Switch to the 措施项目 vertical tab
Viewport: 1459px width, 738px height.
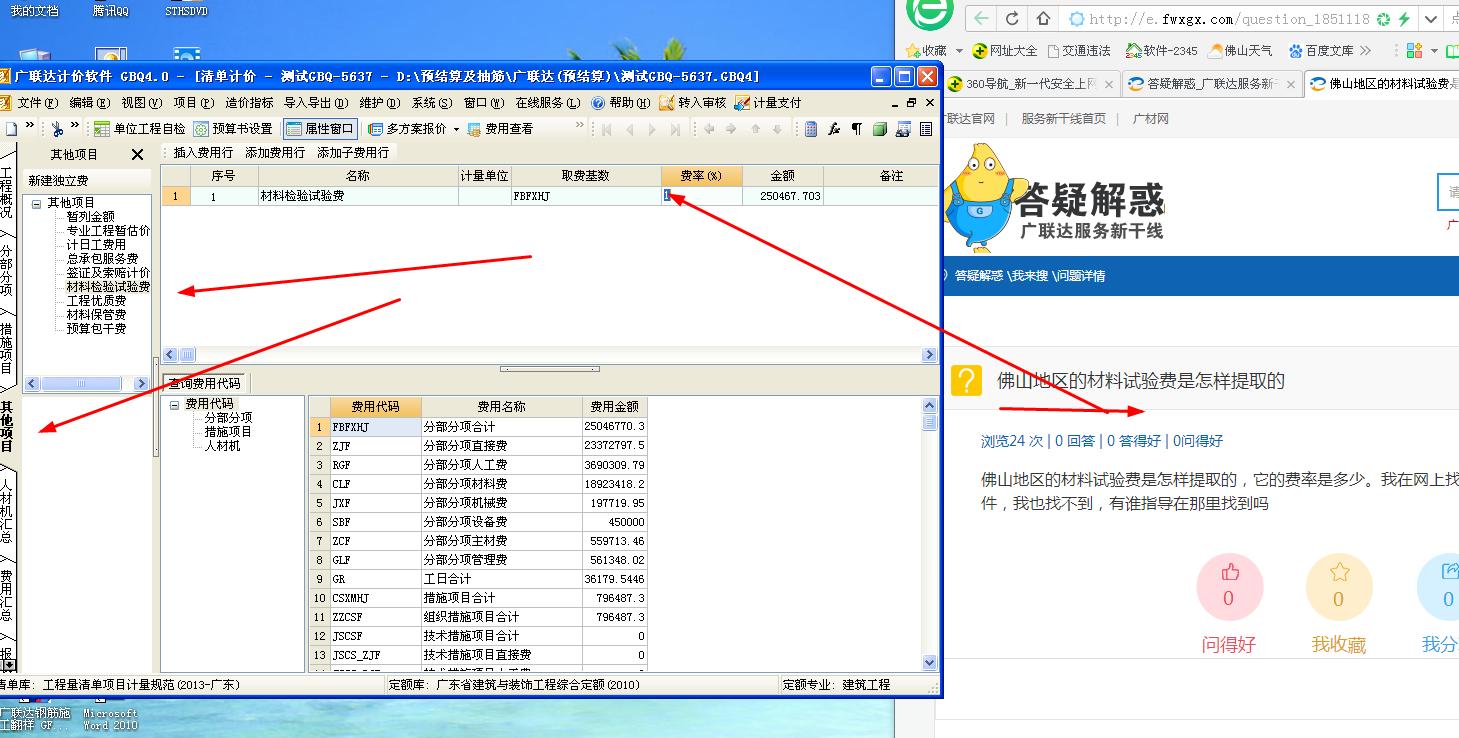[7, 347]
